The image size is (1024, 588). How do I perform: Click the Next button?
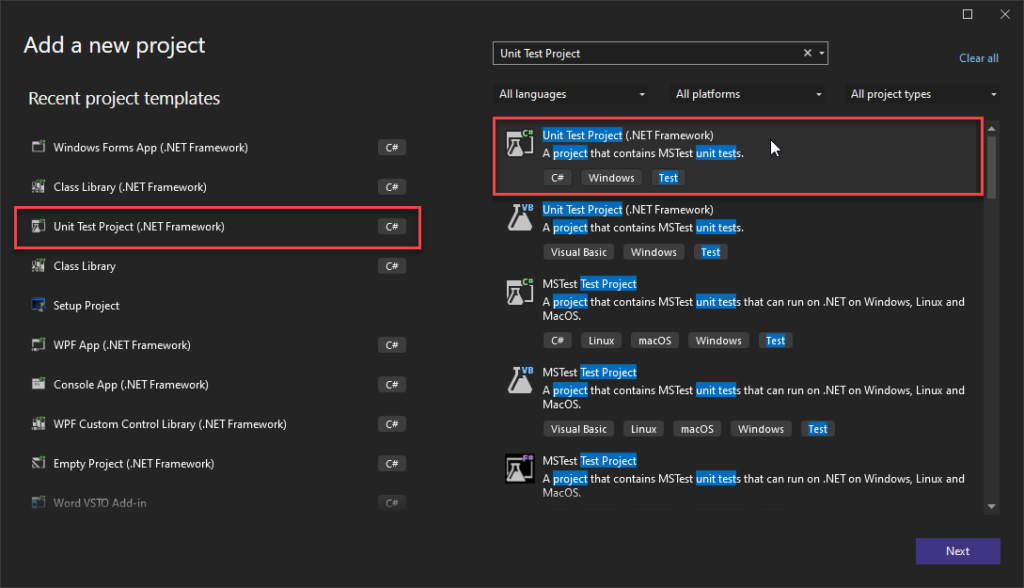[x=957, y=551]
